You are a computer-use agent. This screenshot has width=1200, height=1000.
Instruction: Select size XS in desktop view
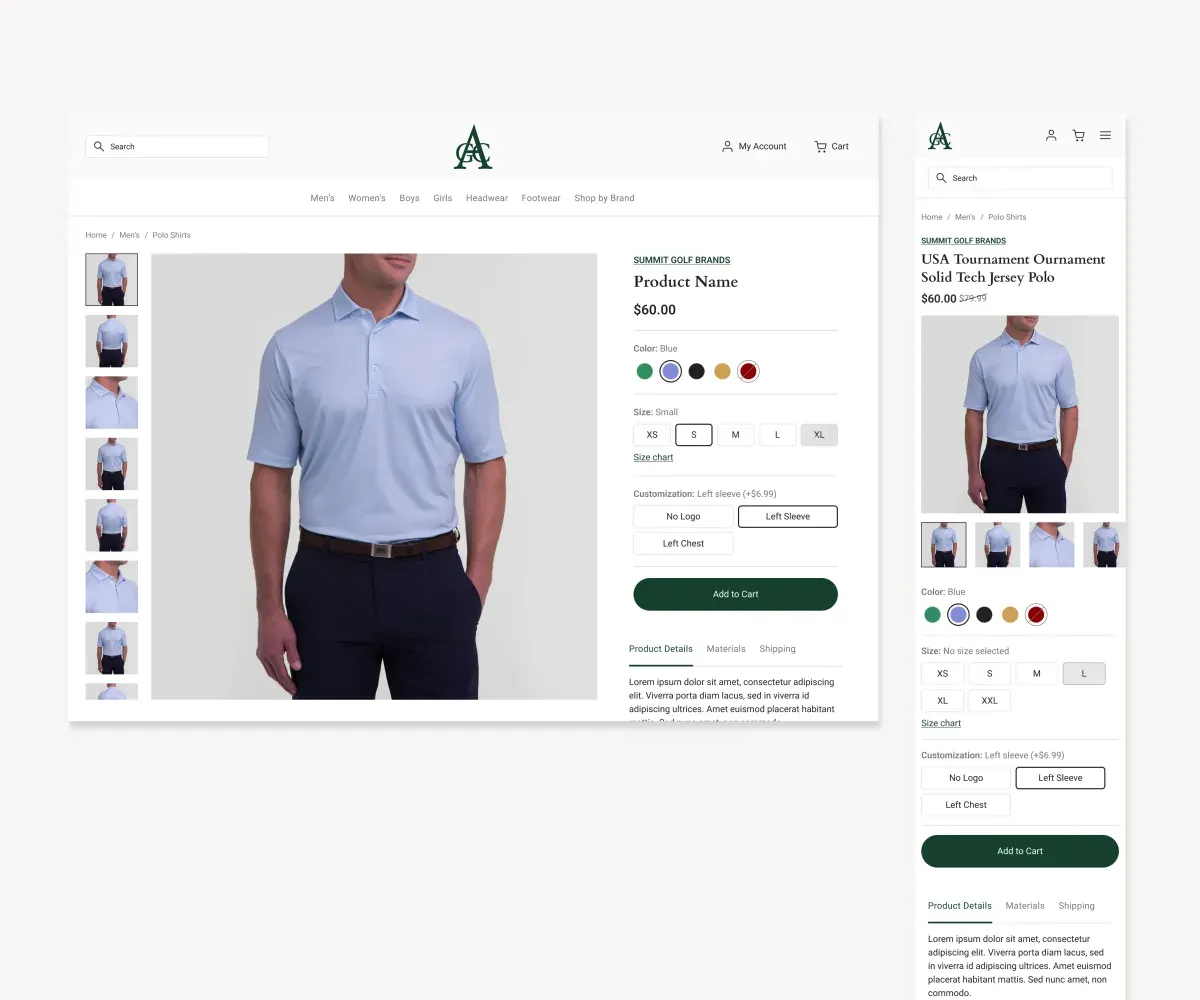652,435
